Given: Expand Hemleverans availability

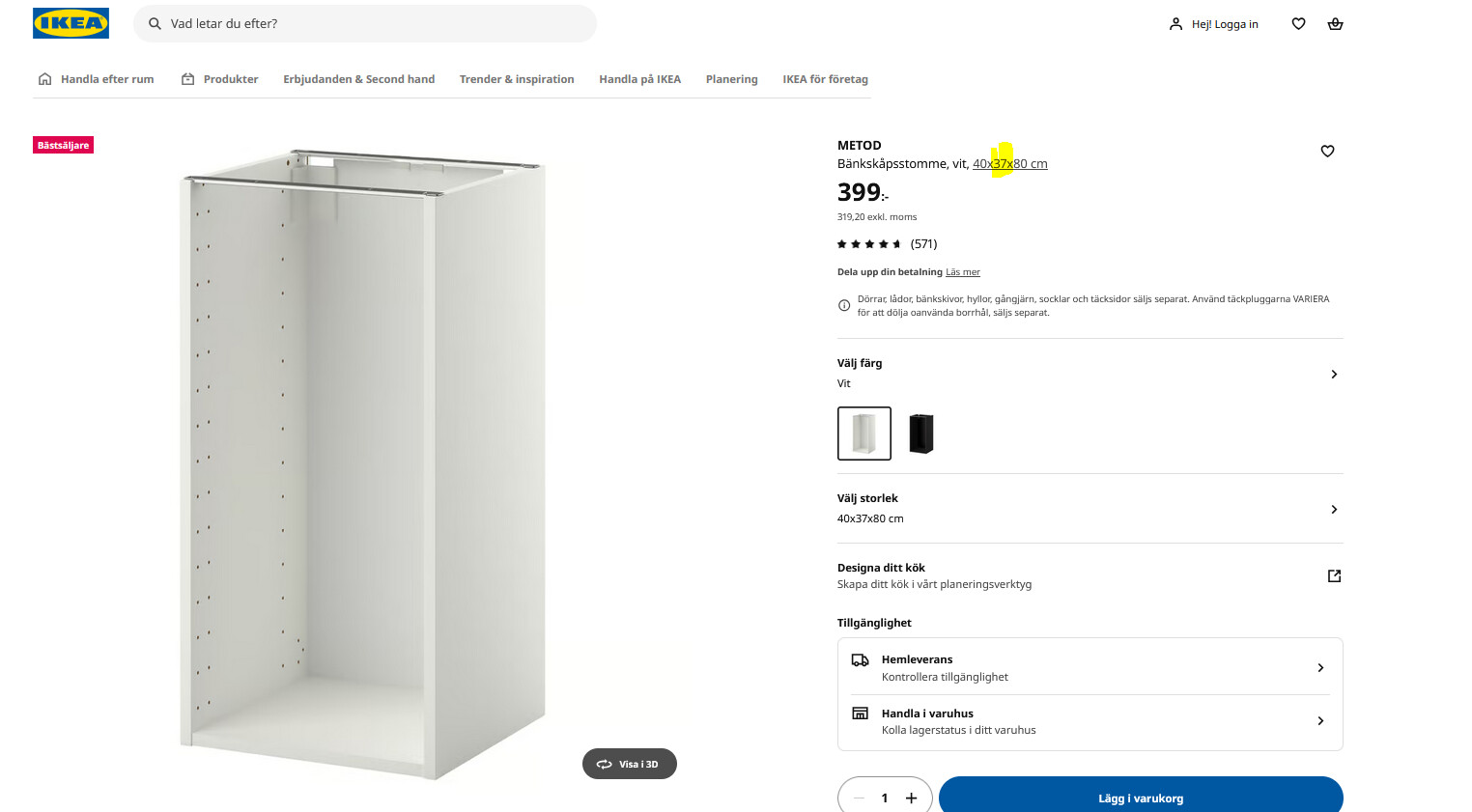Looking at the screenshot, I should tap(1320, 668).
